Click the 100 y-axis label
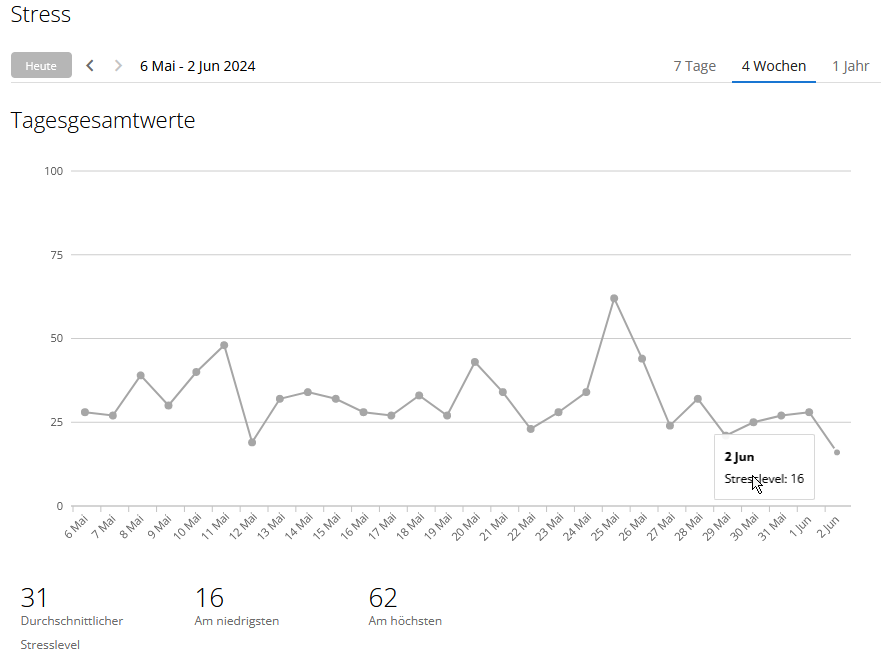This screenshot has width=891, height=671. [x=54, y=171]
